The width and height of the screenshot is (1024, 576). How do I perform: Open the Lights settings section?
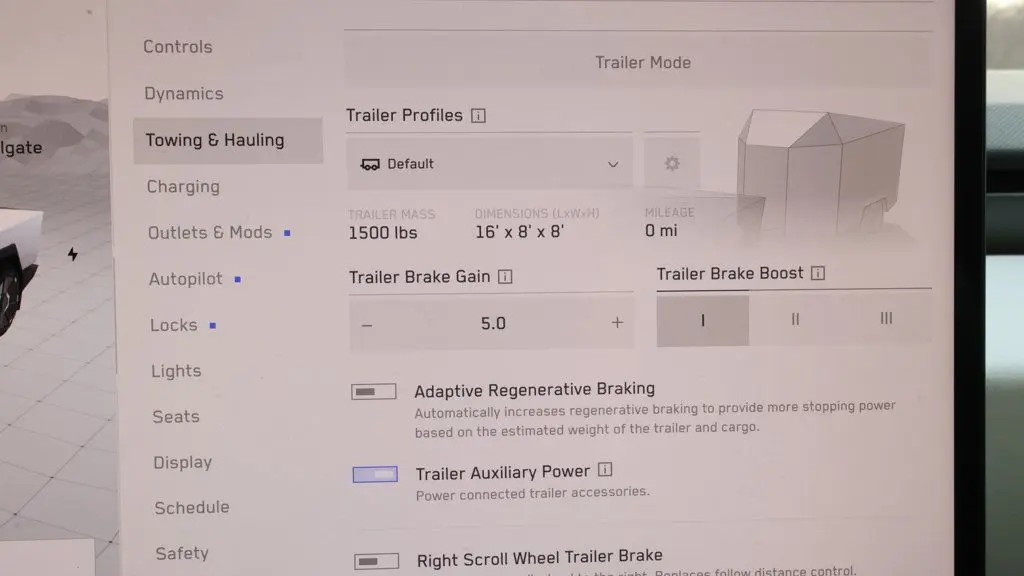pos(176,371)
